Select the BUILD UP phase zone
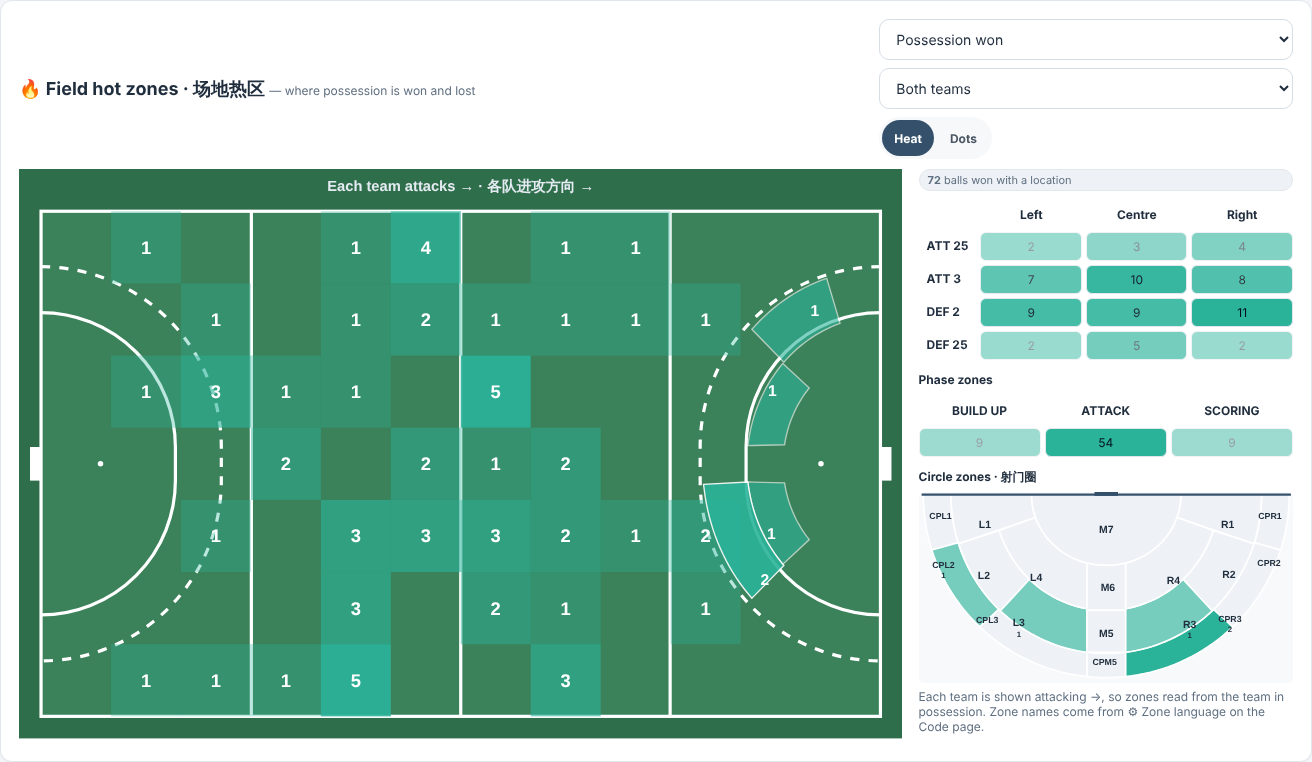Image resolution: width=1312 pixels, height=762 pixels. pos(979,442)
